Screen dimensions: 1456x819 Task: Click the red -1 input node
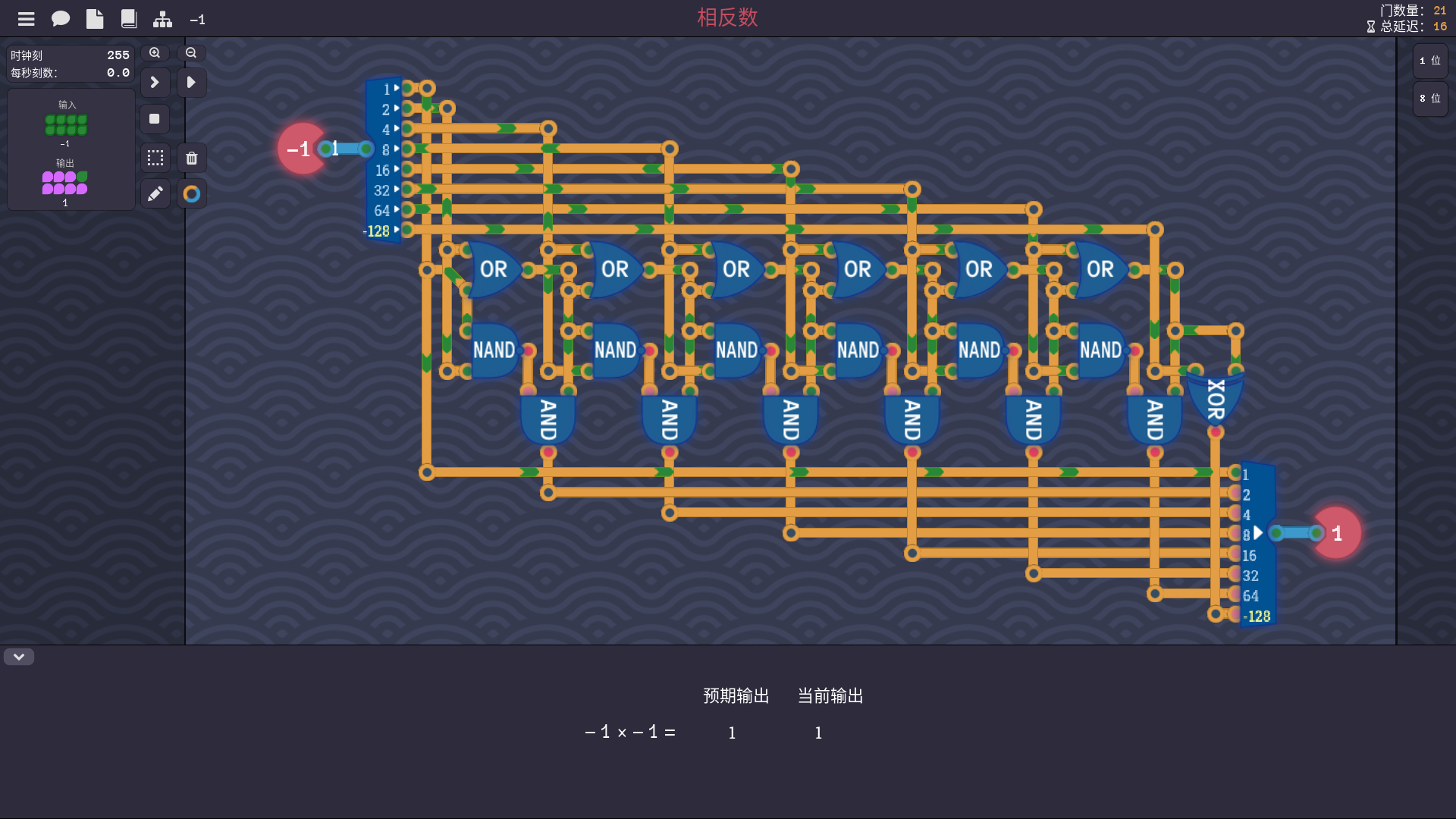click(300, 149)
